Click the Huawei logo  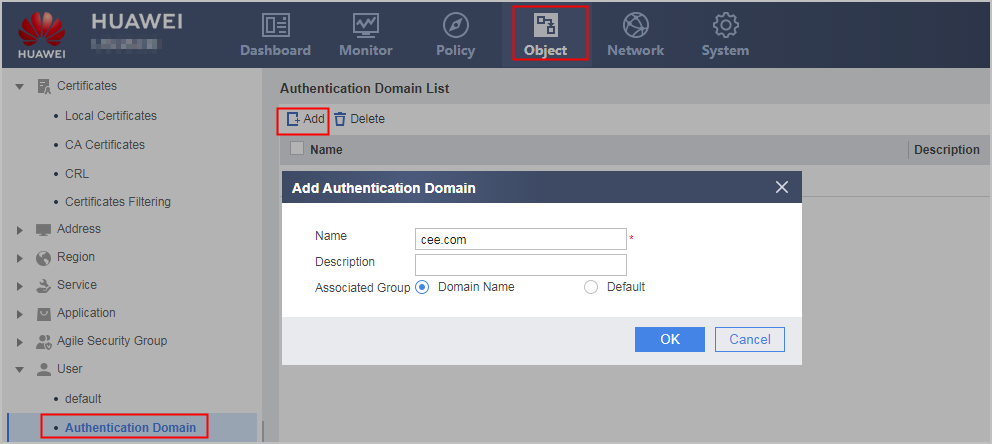[42, 35]
